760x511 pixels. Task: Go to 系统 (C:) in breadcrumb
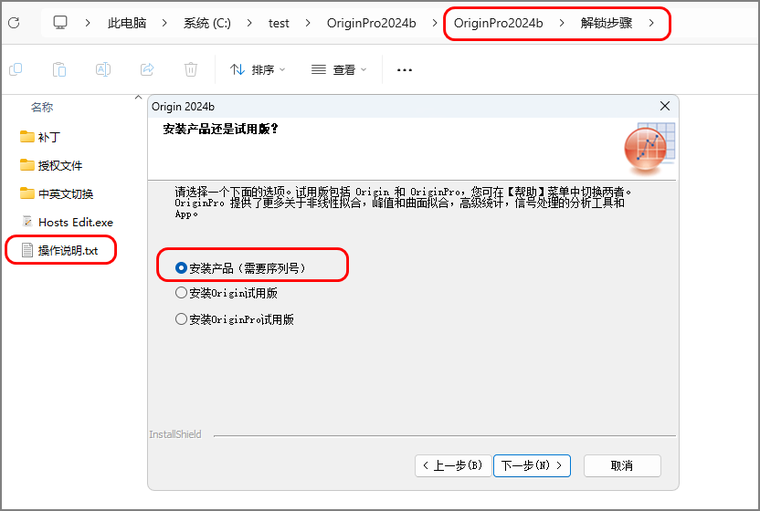pyautogui.click(x=207, y=23)
